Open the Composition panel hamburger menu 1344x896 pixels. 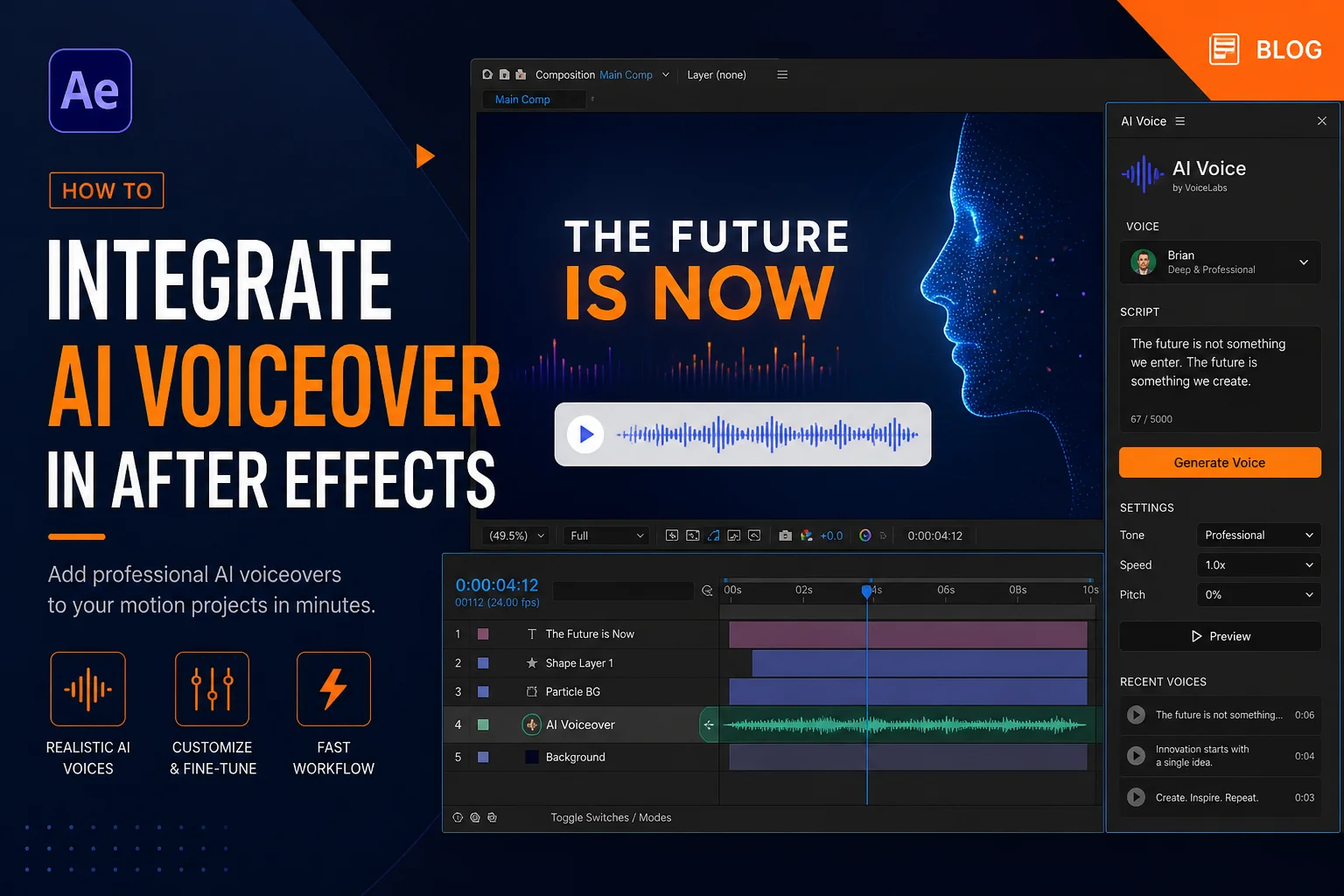pyautogui.click(x=782, y=74)
